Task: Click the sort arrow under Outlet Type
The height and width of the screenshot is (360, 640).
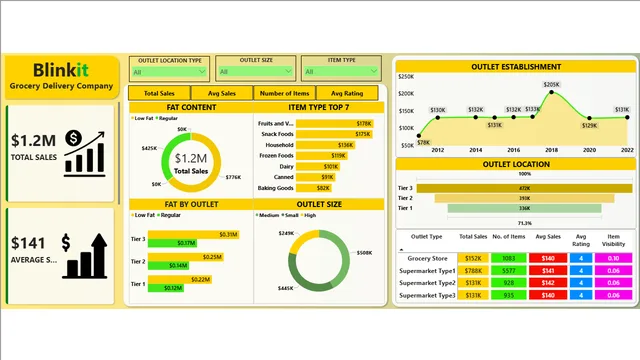Action: pyautogui.click(x=401, y=249)
